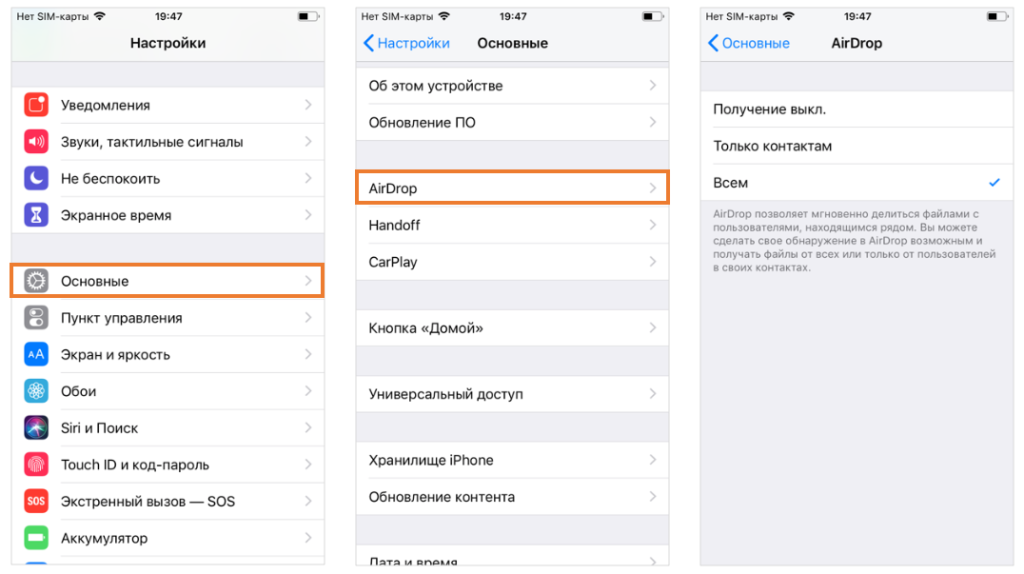
Task: Tap the Touch ID fingerprint icon
Action: (x=36, y=464)
